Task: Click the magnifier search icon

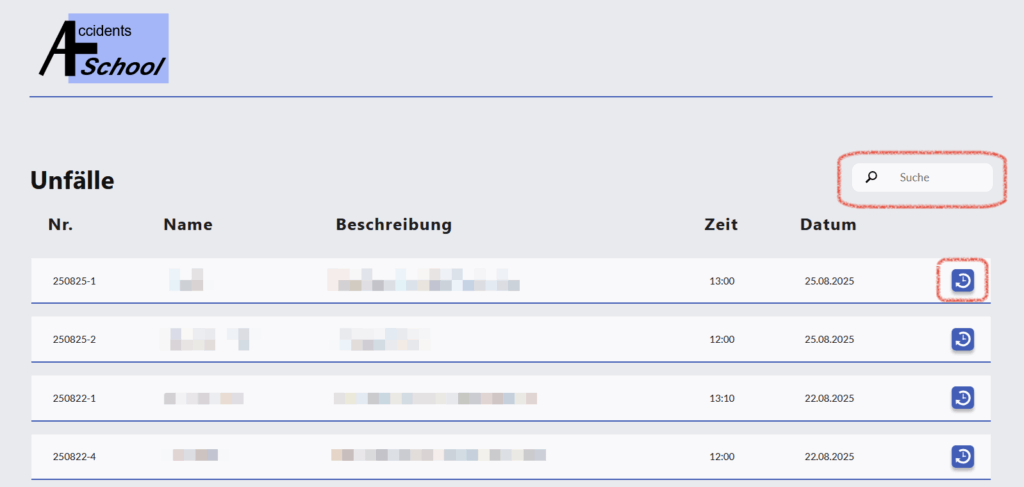Action: 871,178
